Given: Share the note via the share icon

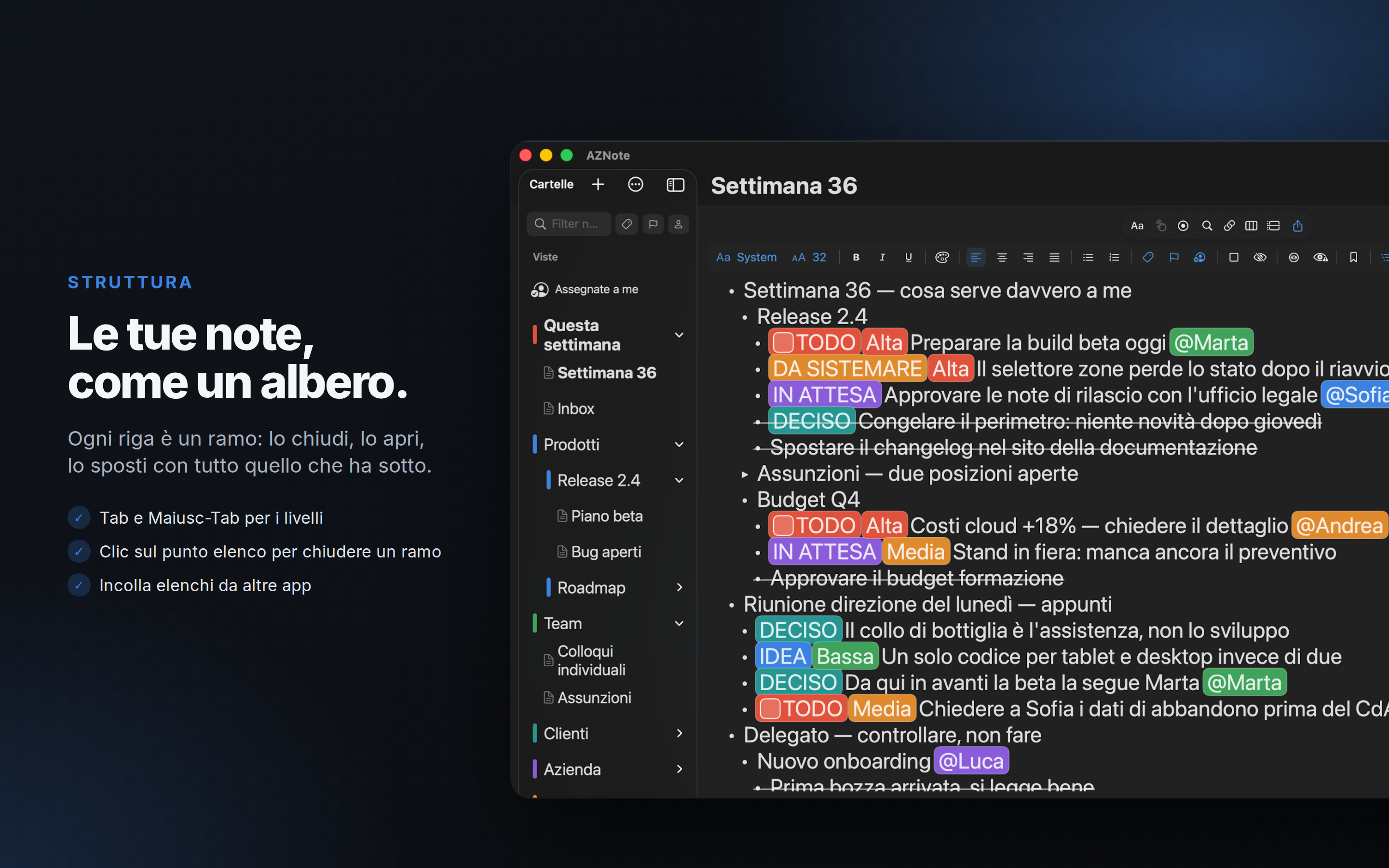Looking at the screenshot, I should coord(1298,226).
